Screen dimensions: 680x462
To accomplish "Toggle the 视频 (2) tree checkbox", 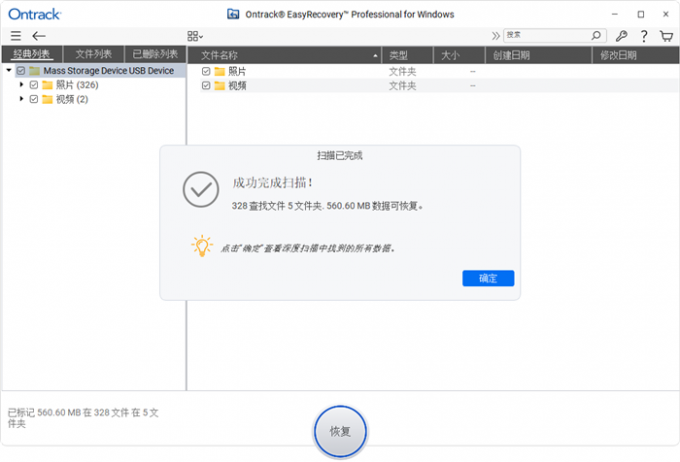I will pos(34,99).
